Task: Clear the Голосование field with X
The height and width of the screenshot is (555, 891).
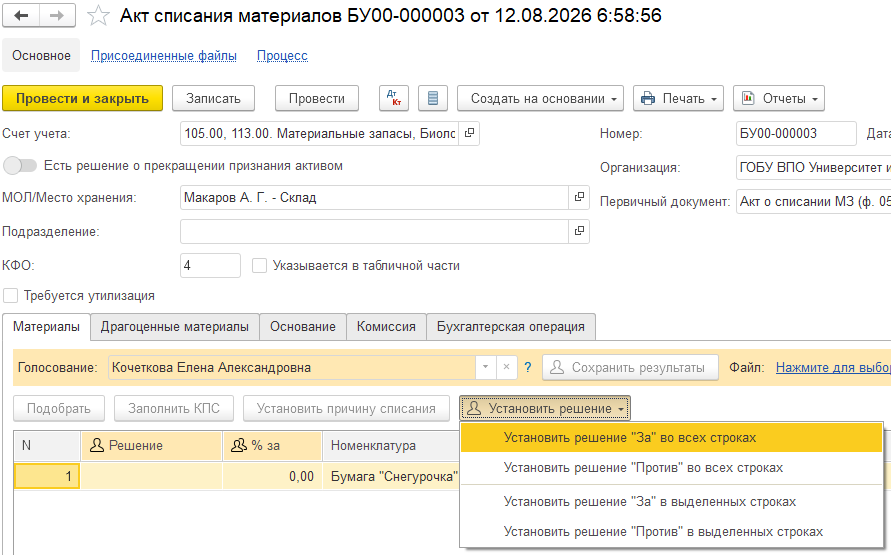Action: point(506,368)
